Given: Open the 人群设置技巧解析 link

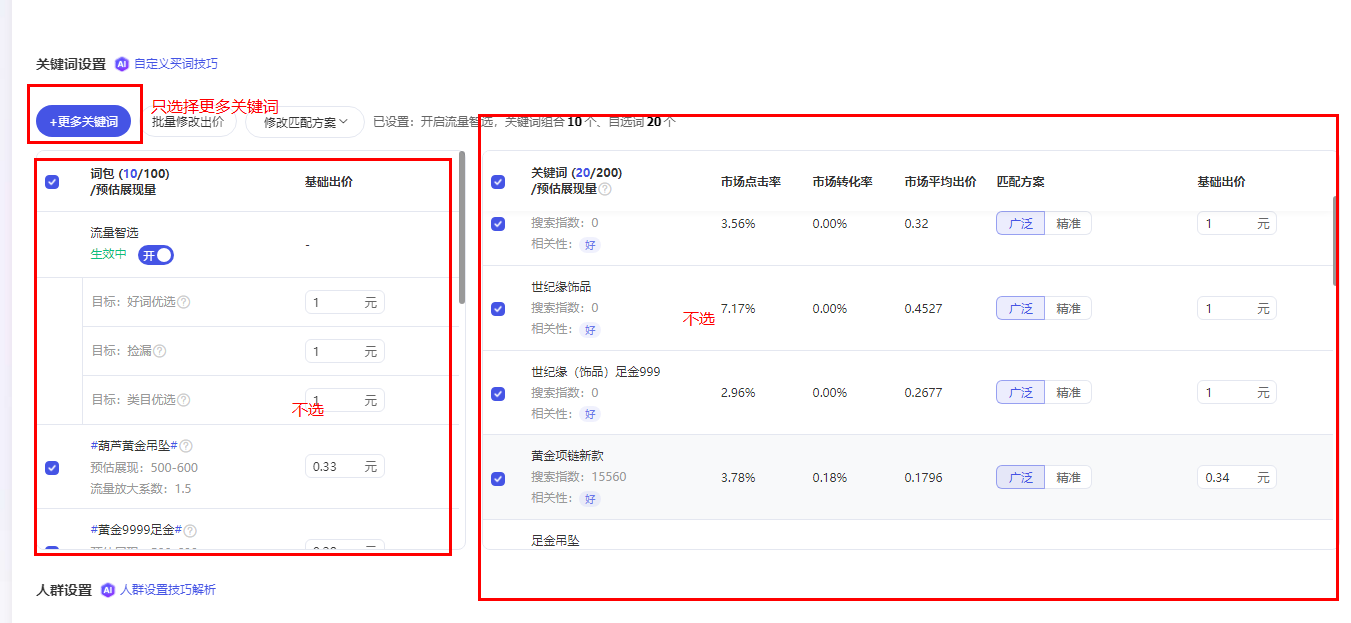Looking at the screenshot, I should pos(167,590).
